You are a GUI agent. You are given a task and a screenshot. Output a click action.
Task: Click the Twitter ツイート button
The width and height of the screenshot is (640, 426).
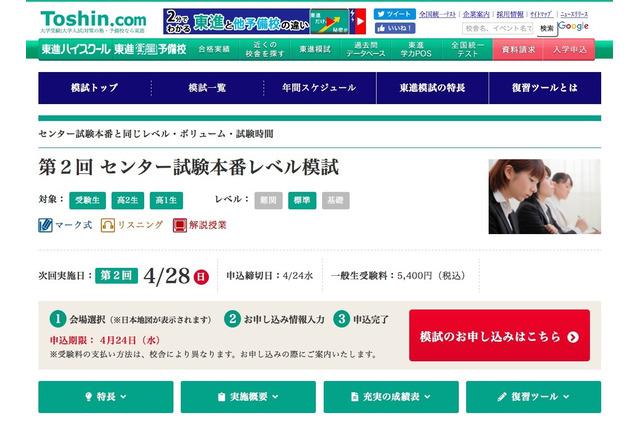[x=394, y=14]
